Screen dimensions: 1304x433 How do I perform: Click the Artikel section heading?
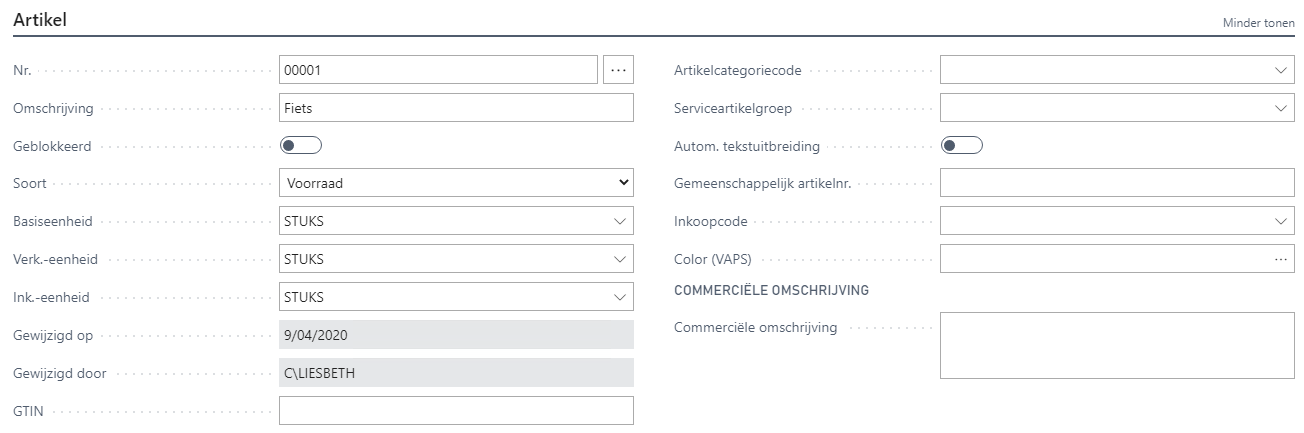(40, 19)
